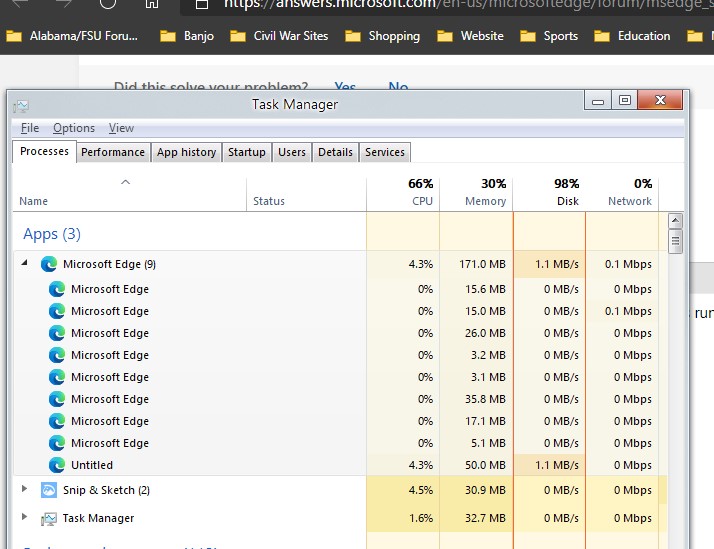Screen dimensions: 714x549
Task: Select the Untitled process row text
Action: click(92, 465)
